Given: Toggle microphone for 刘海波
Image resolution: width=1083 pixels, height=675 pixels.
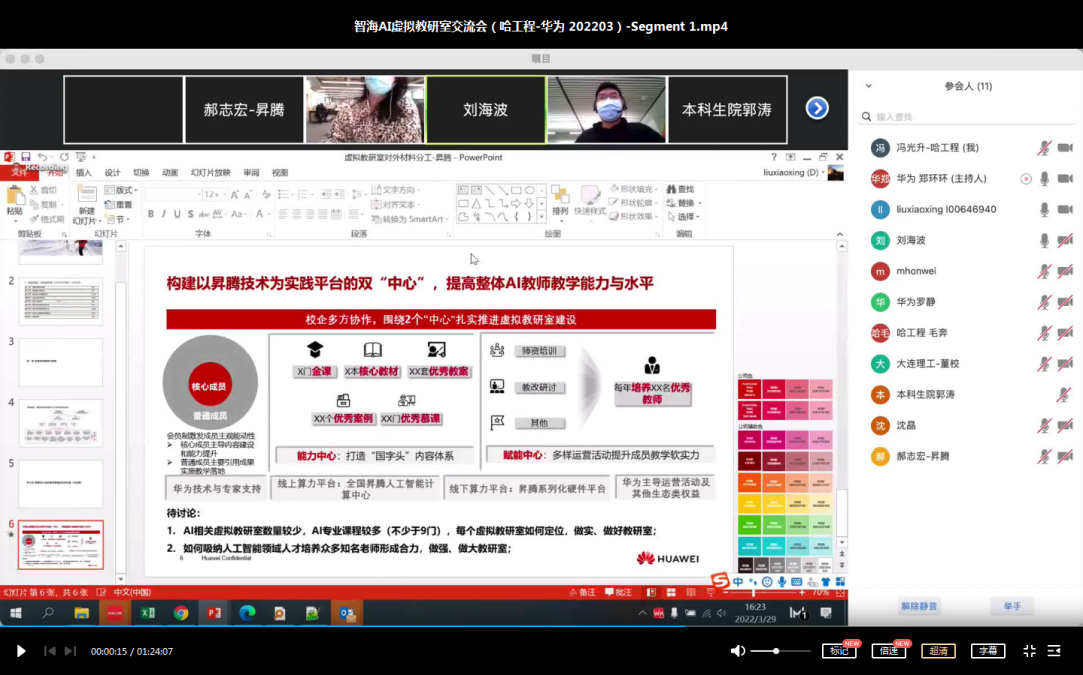Looking at the screenshot, I should (1044, 240).
